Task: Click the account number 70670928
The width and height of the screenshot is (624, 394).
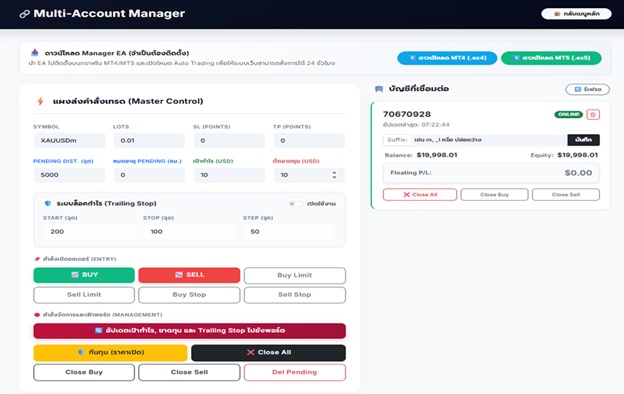Action: point(407,114)
